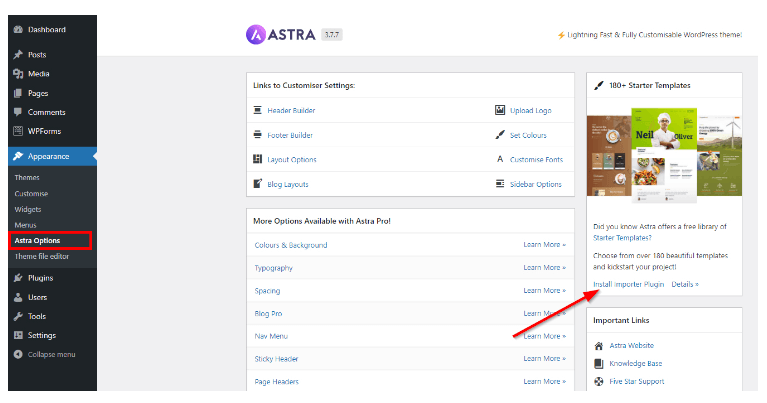
Task: Click the Astra purple logo icon
Action: pyautogui.click(x=256, y=35)
